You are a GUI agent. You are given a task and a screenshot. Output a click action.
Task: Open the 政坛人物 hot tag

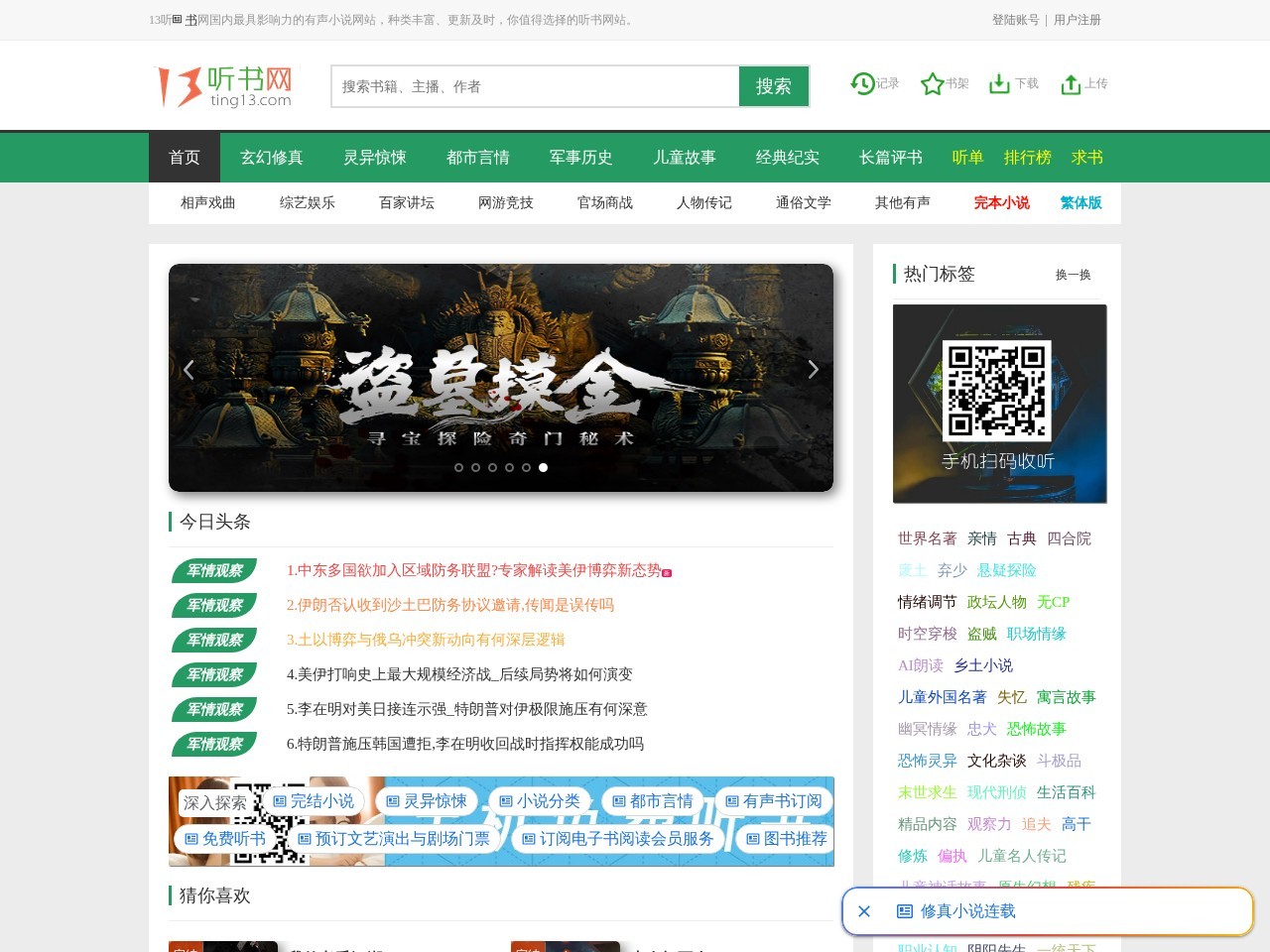[997, 602]
